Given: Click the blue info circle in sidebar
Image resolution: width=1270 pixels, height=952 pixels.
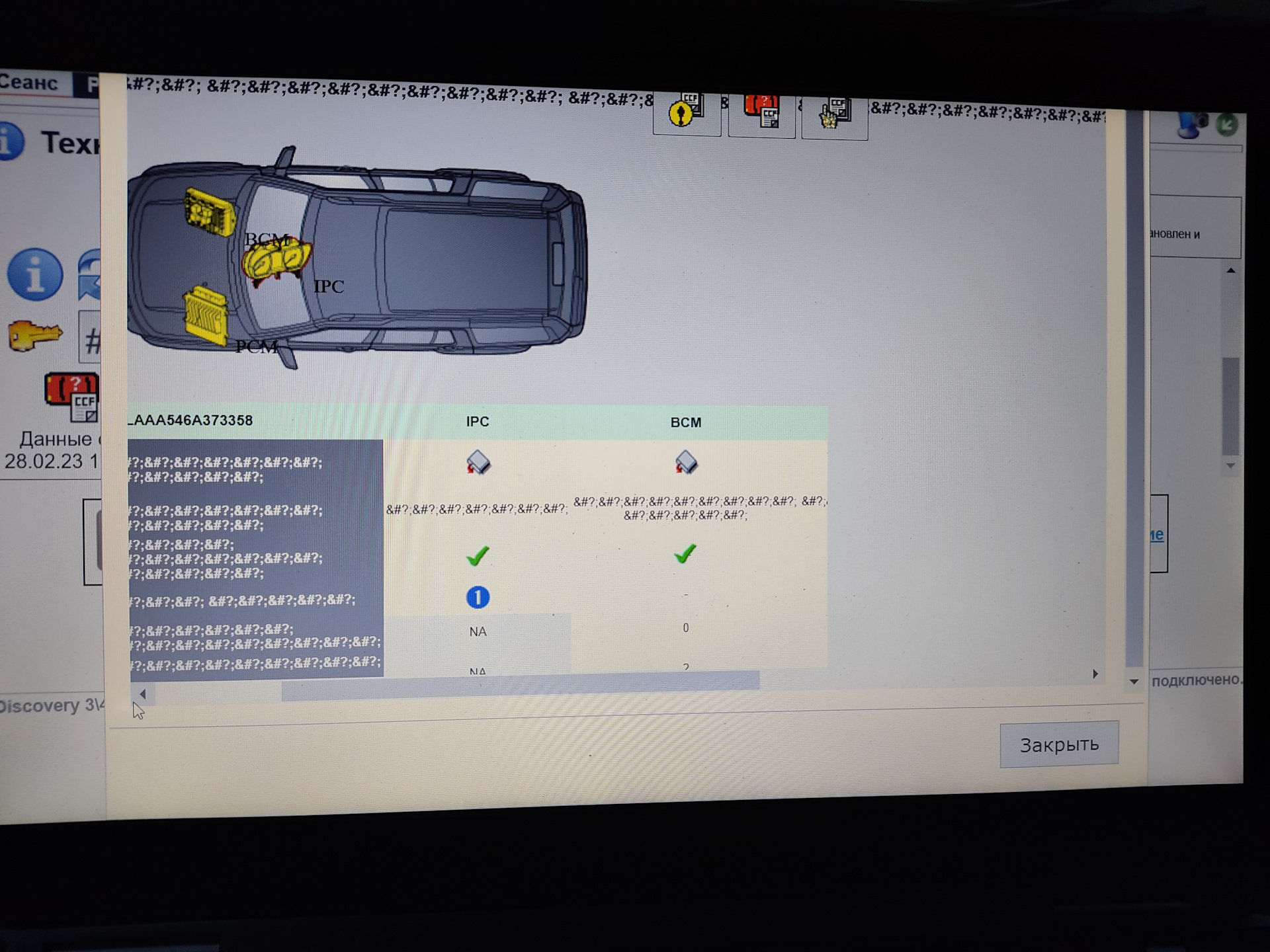Looking at the screenshot, I should tap(35, 274).
